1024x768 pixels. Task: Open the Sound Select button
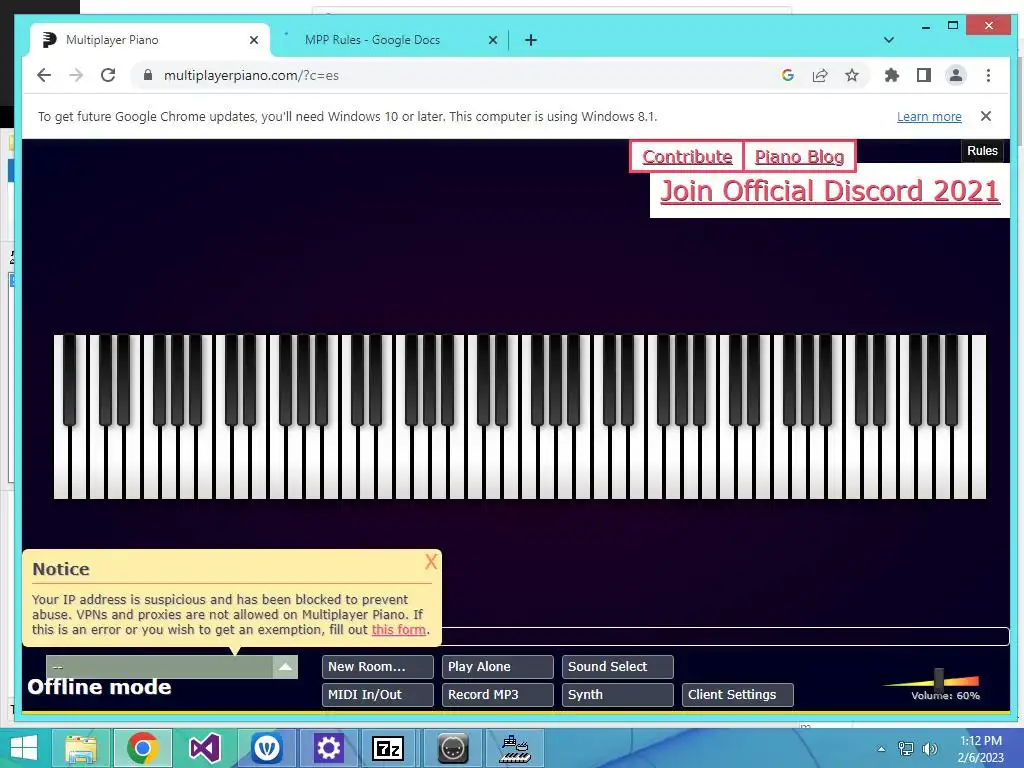(618, 667)
